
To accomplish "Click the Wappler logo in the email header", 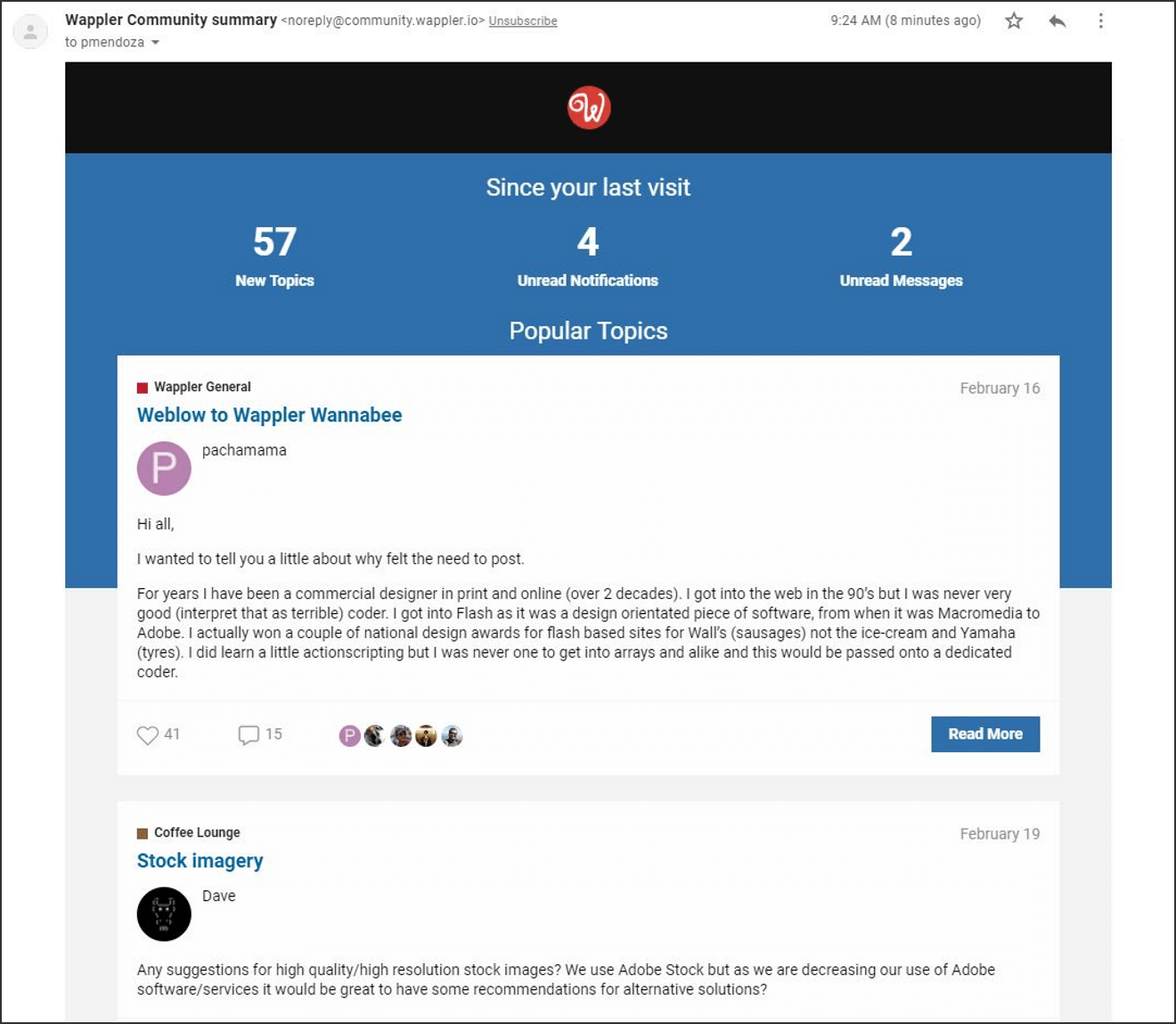I will click(587, 107).
